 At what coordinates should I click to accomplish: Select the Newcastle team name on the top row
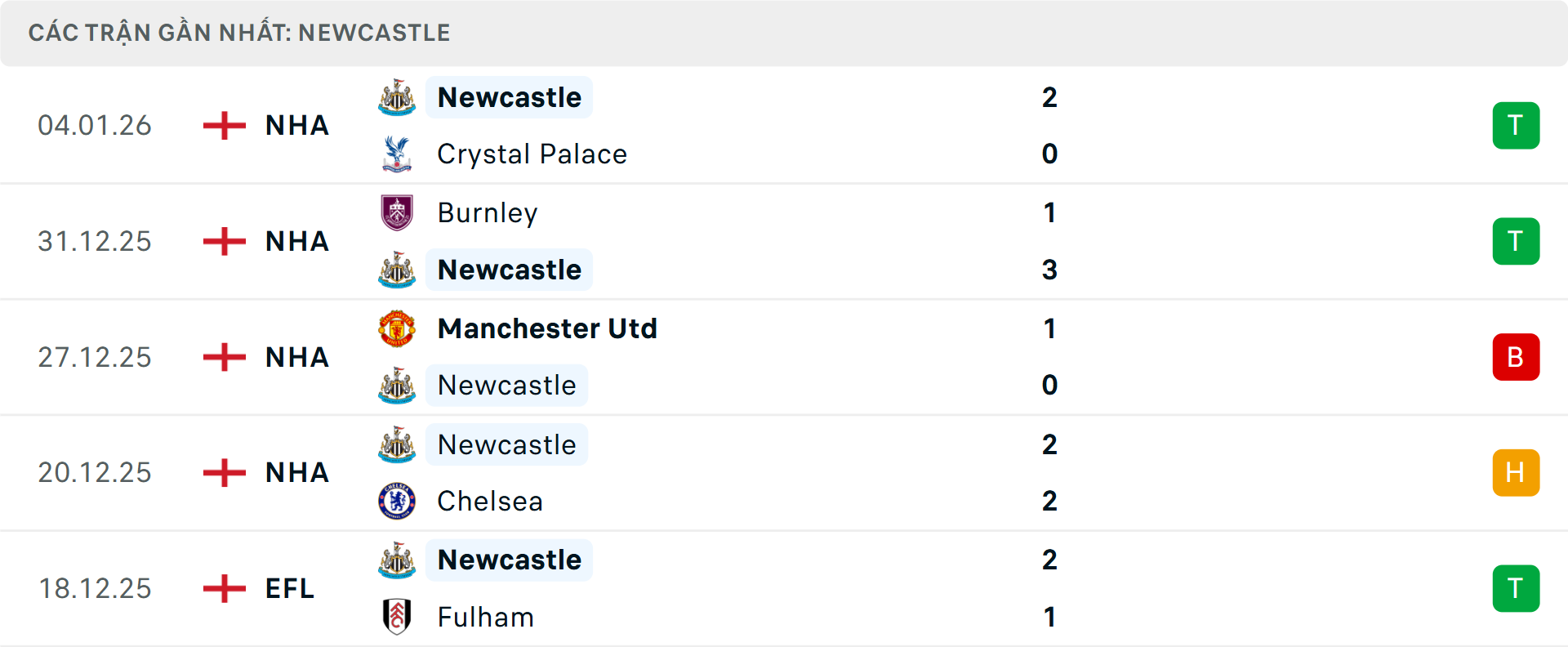coord(509,97)
